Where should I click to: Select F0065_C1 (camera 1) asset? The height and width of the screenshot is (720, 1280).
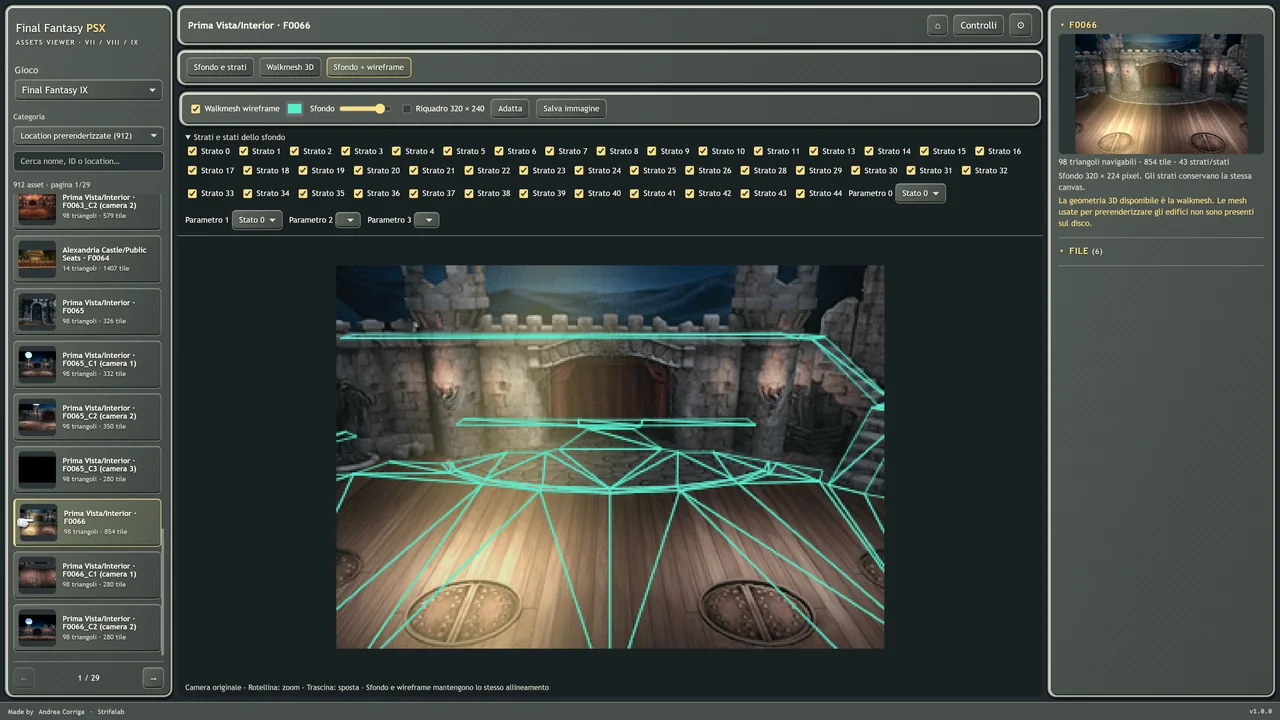click(x=87, y=364)
